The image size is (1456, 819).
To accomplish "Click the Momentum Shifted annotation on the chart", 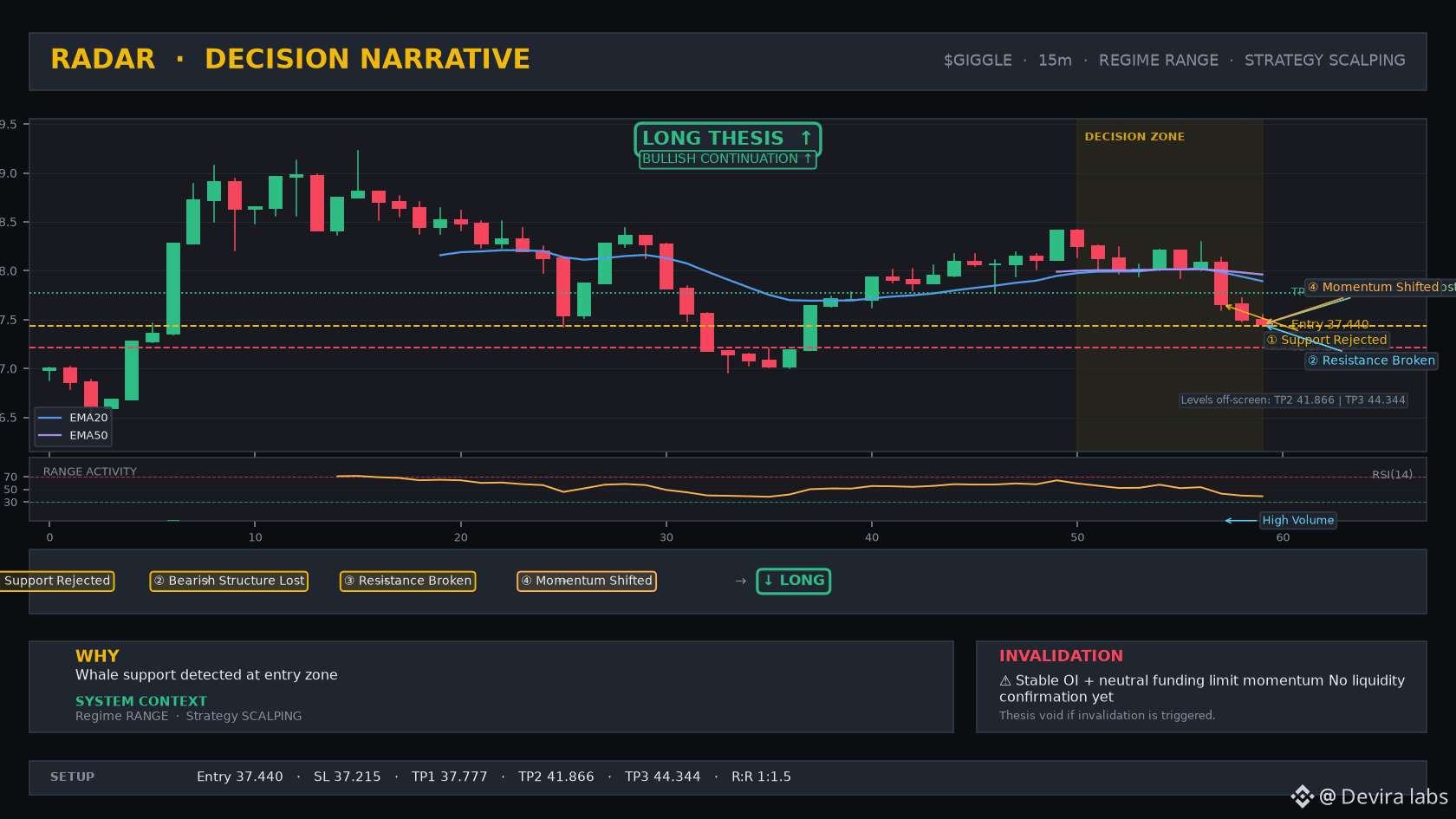I will (1373, 287).
